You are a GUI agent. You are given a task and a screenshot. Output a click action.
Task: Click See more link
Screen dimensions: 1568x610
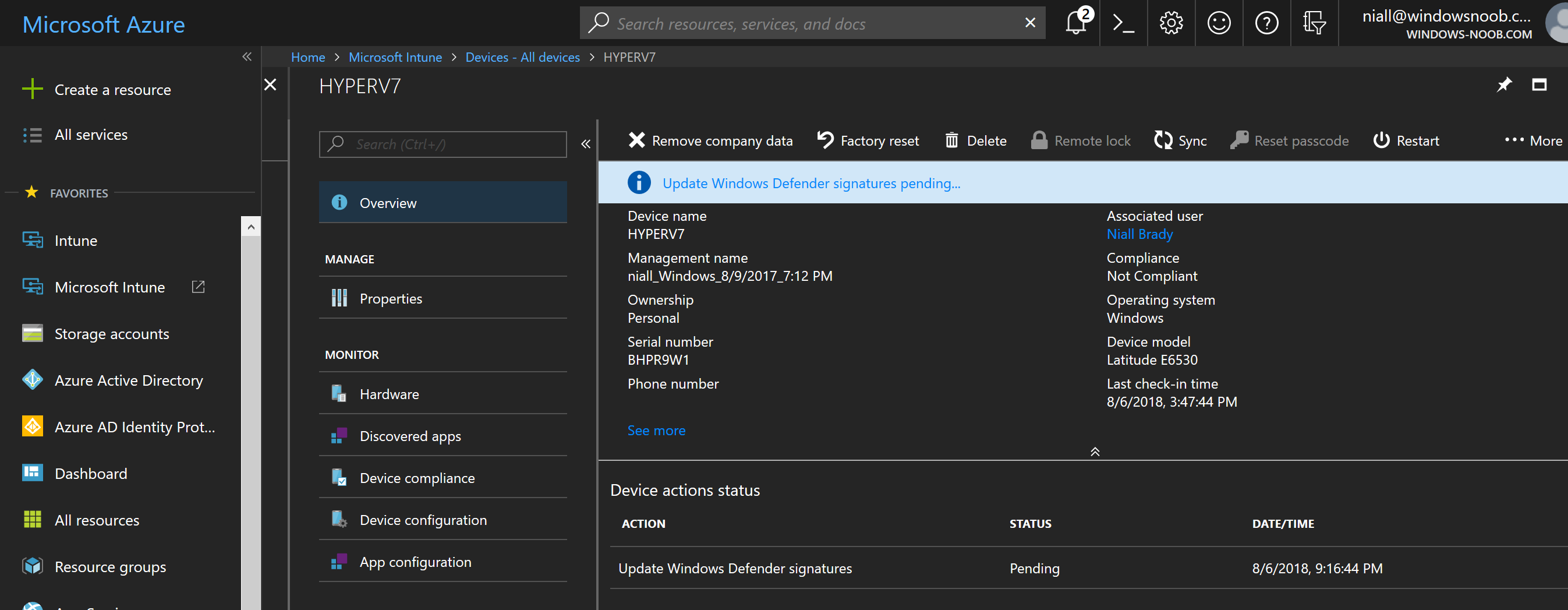point(656,431)
